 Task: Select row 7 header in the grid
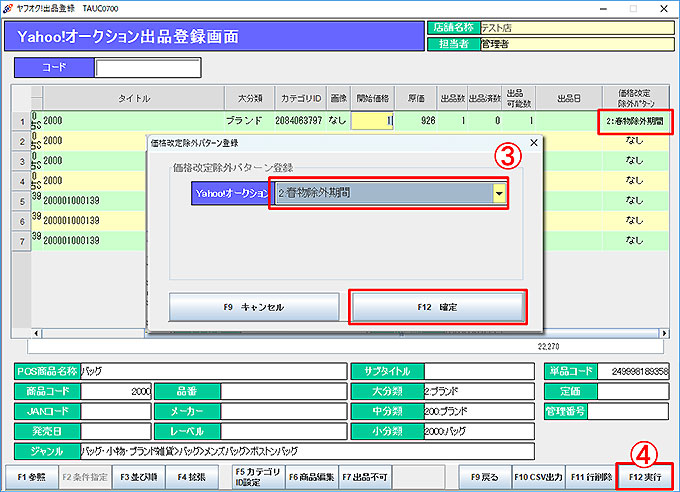tap(21, 242)
